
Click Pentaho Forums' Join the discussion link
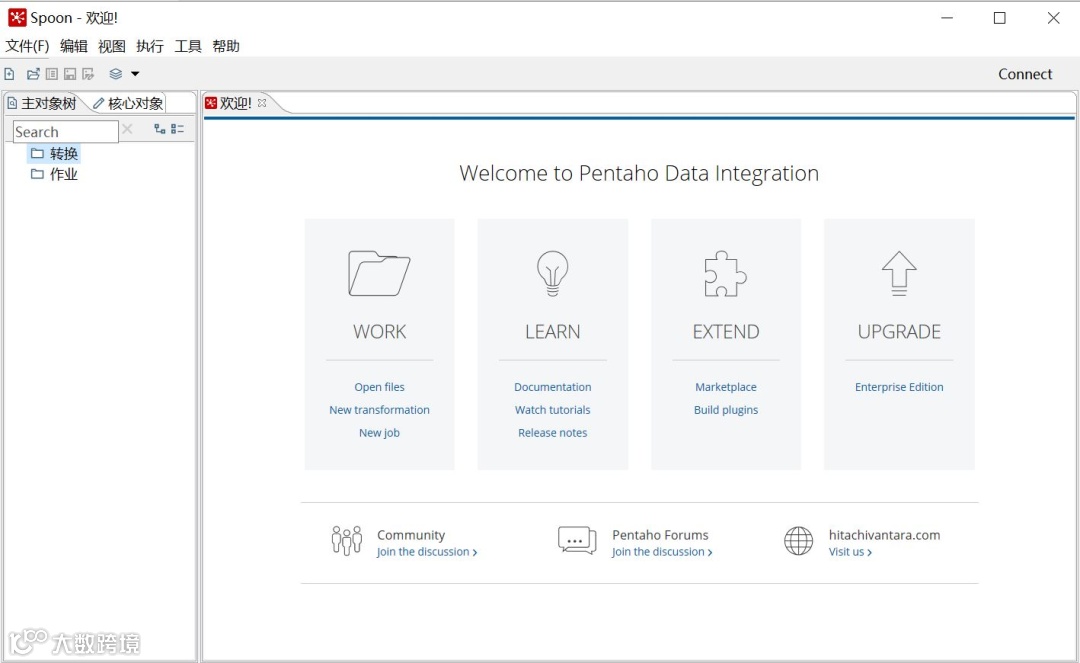662,551
